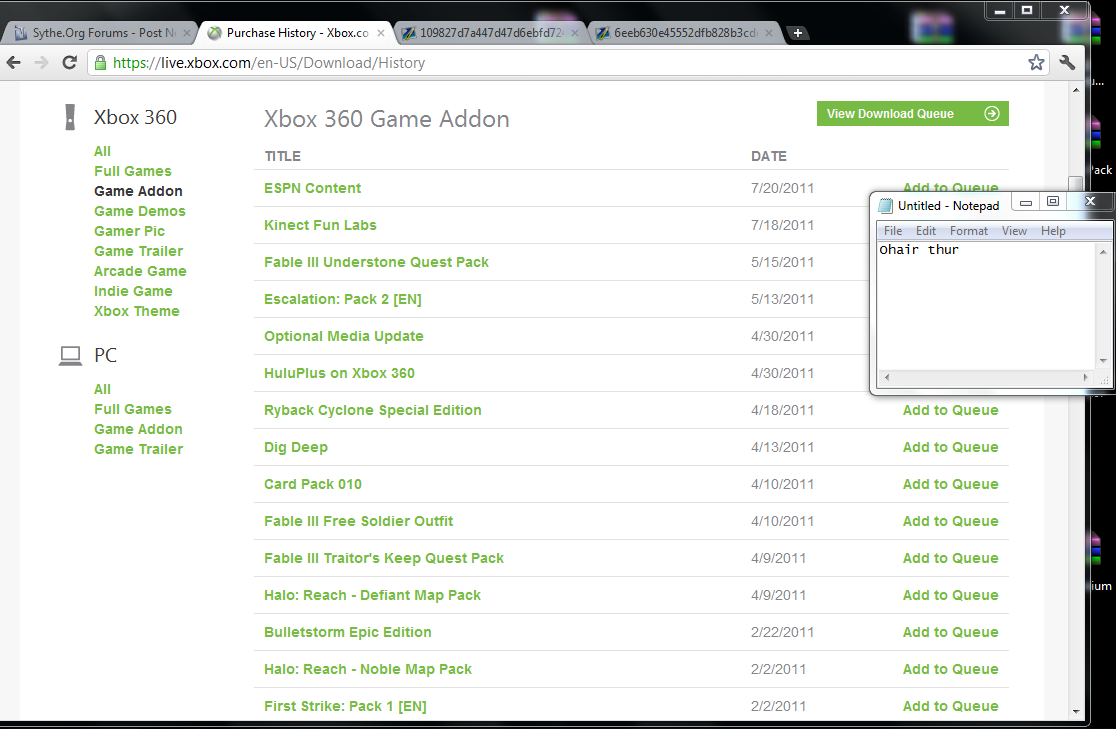Viewport: 1116px width, 729px height.
Task: Open ESPN Content title link
Action: (312, 188)
